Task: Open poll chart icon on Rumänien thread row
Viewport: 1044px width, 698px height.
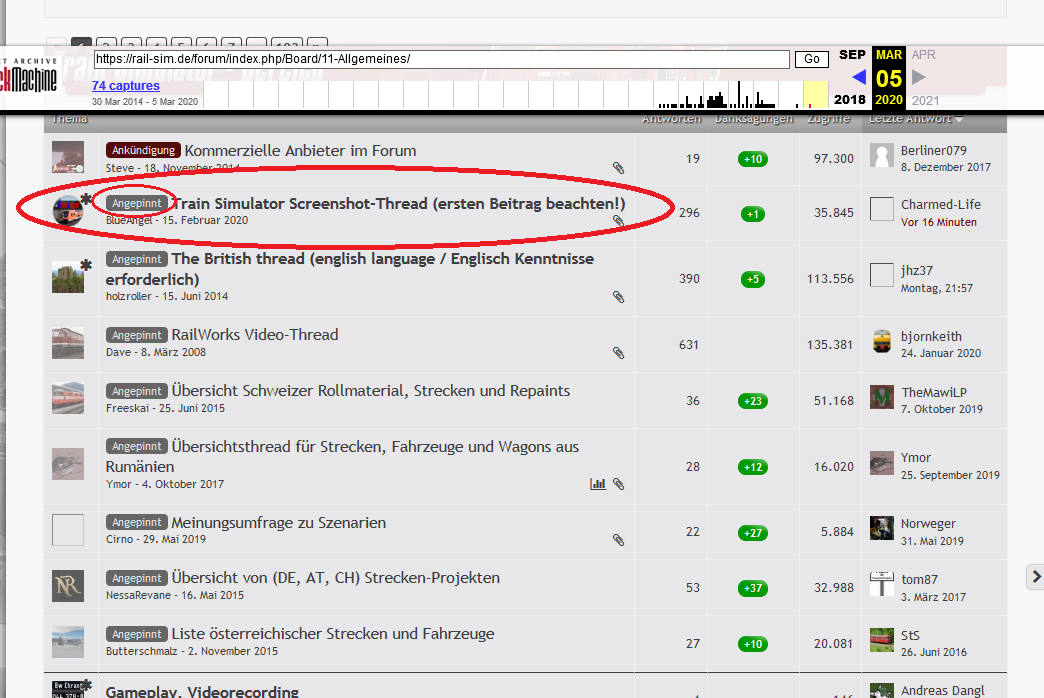Action: [598, 484]
